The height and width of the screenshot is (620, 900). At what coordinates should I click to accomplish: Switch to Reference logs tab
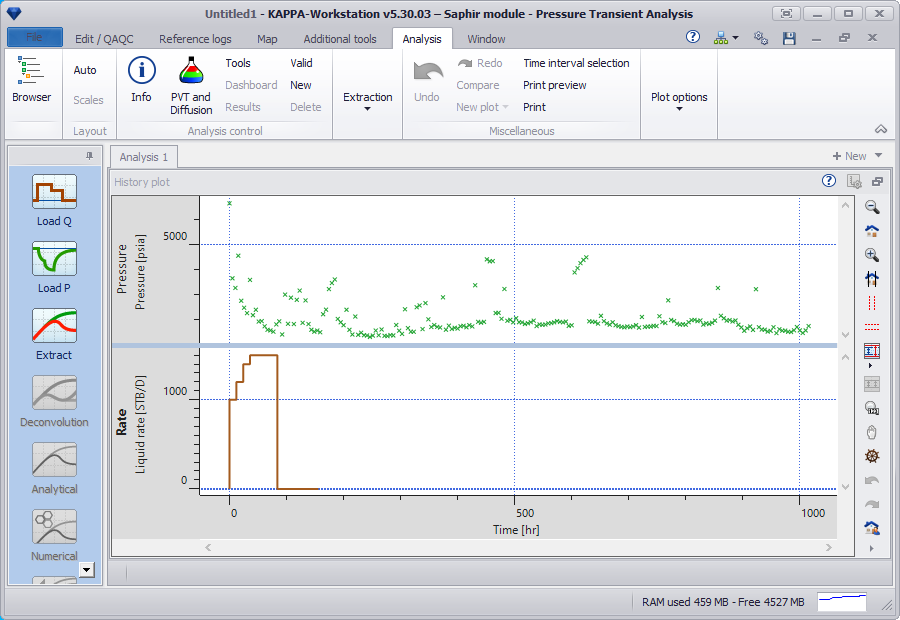coord(195,39)
